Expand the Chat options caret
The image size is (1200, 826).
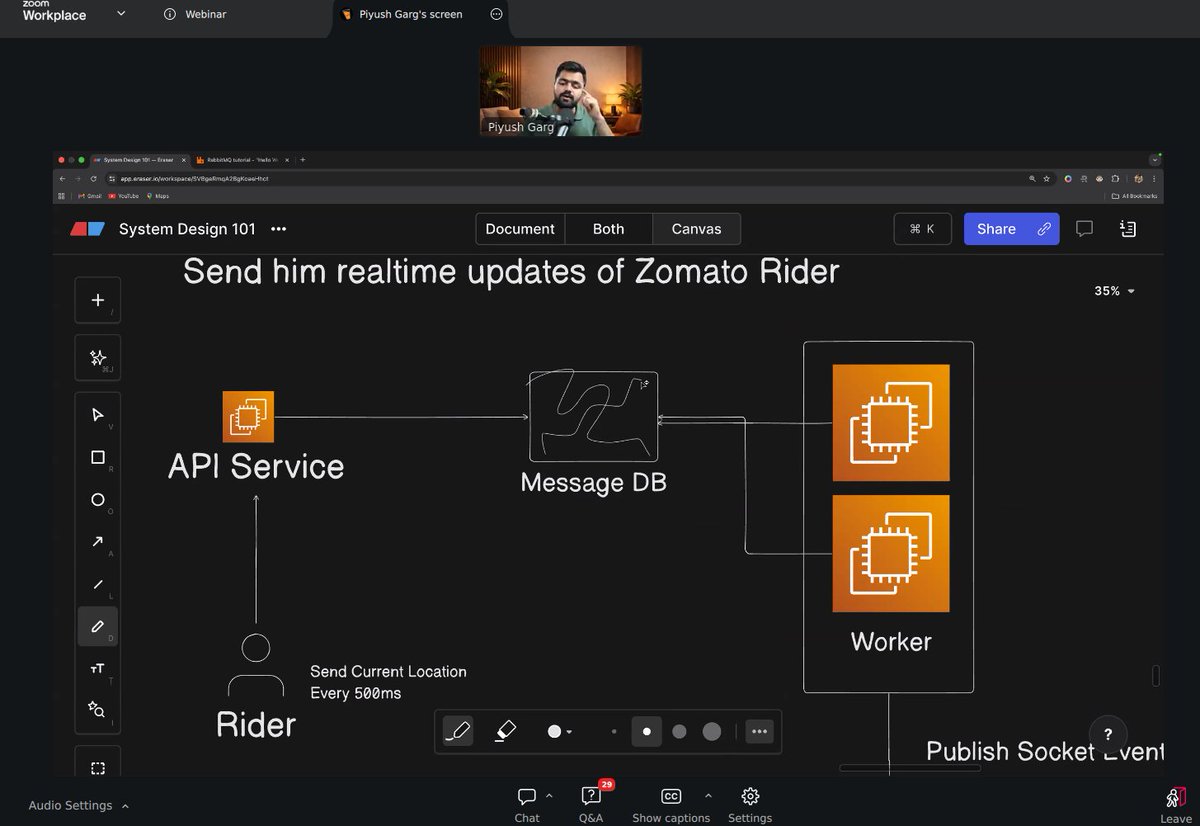click(x=549, y=796)
